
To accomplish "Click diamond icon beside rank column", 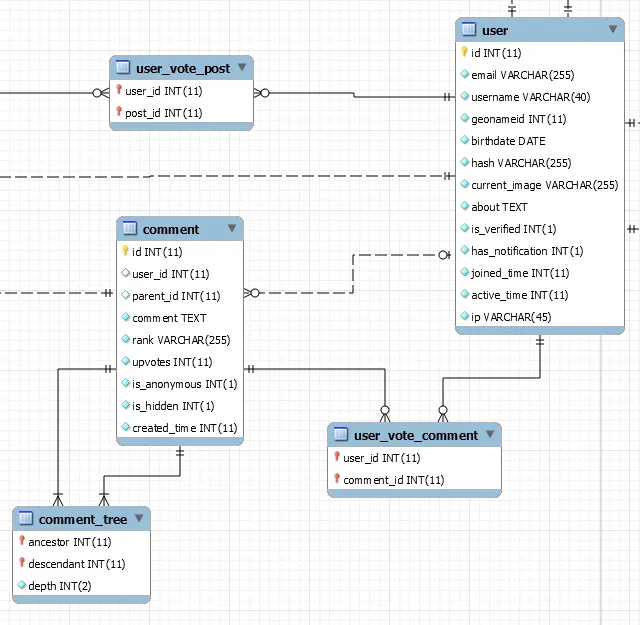I will (126, 339).
